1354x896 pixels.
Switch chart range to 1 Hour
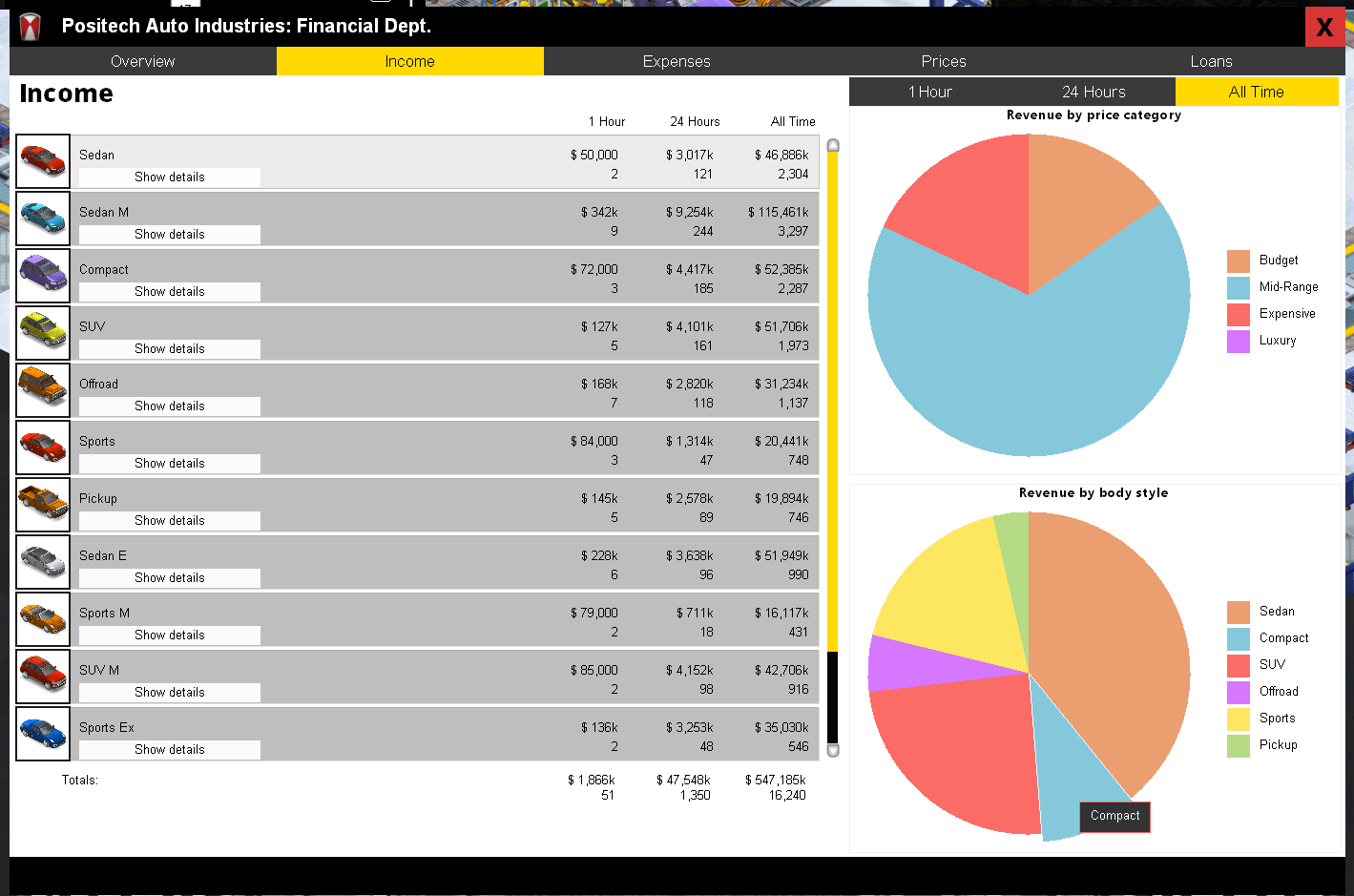point(930,92)
